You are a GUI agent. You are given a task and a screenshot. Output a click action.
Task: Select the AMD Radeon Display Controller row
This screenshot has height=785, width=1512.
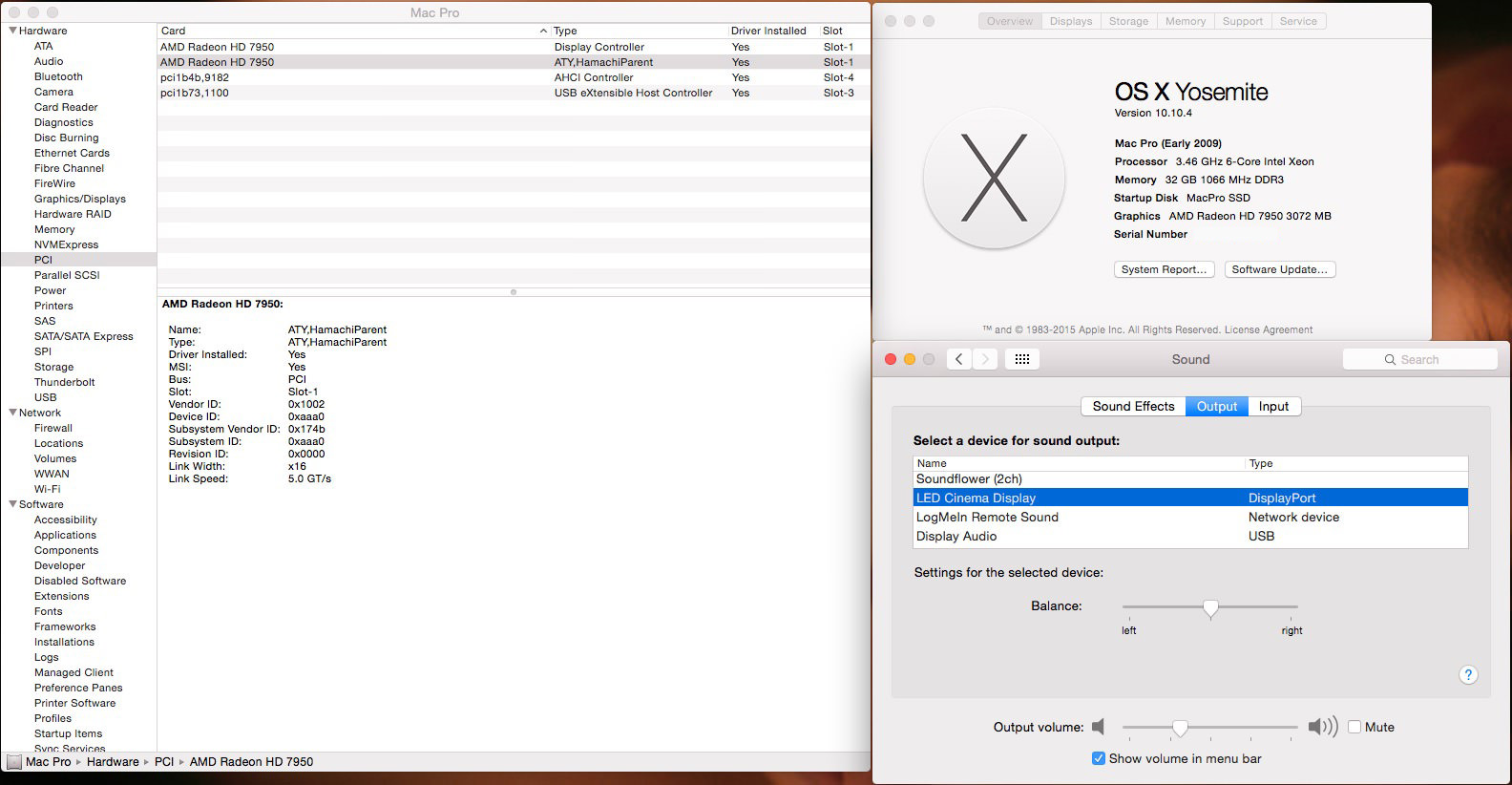point(514,47)
